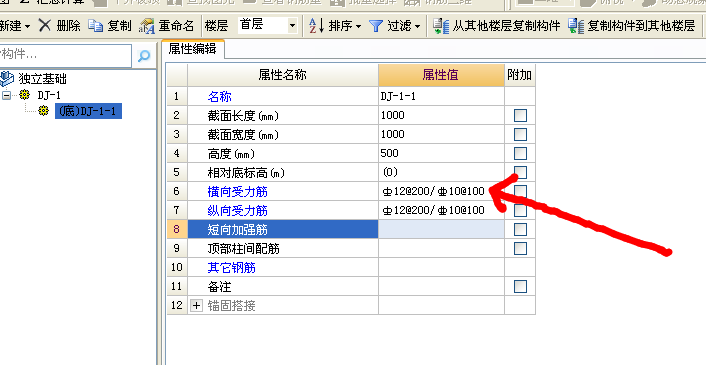Click the gear icon beside DJ-1
This screenshot has width=706, height=365.
(x=25, y=95)
